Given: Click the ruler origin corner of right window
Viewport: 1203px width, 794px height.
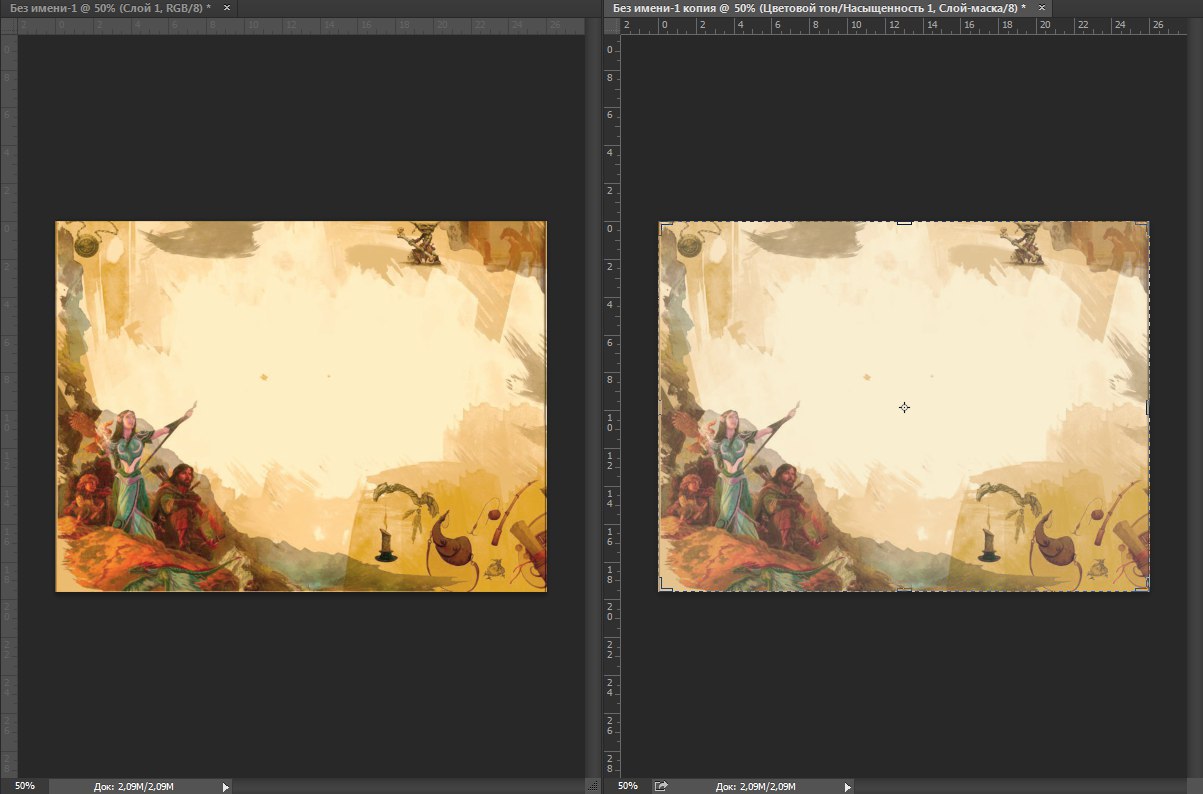Looking at the screenshot, I should [612, 25].
